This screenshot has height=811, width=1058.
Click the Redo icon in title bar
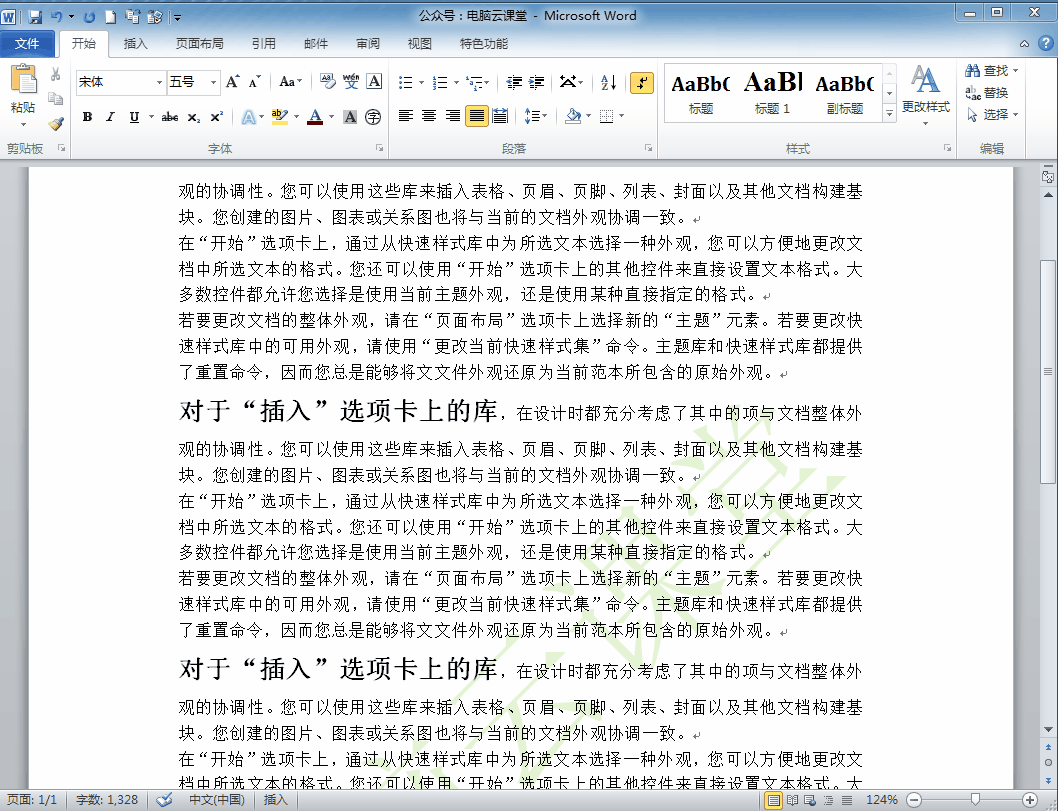[89, 16]
